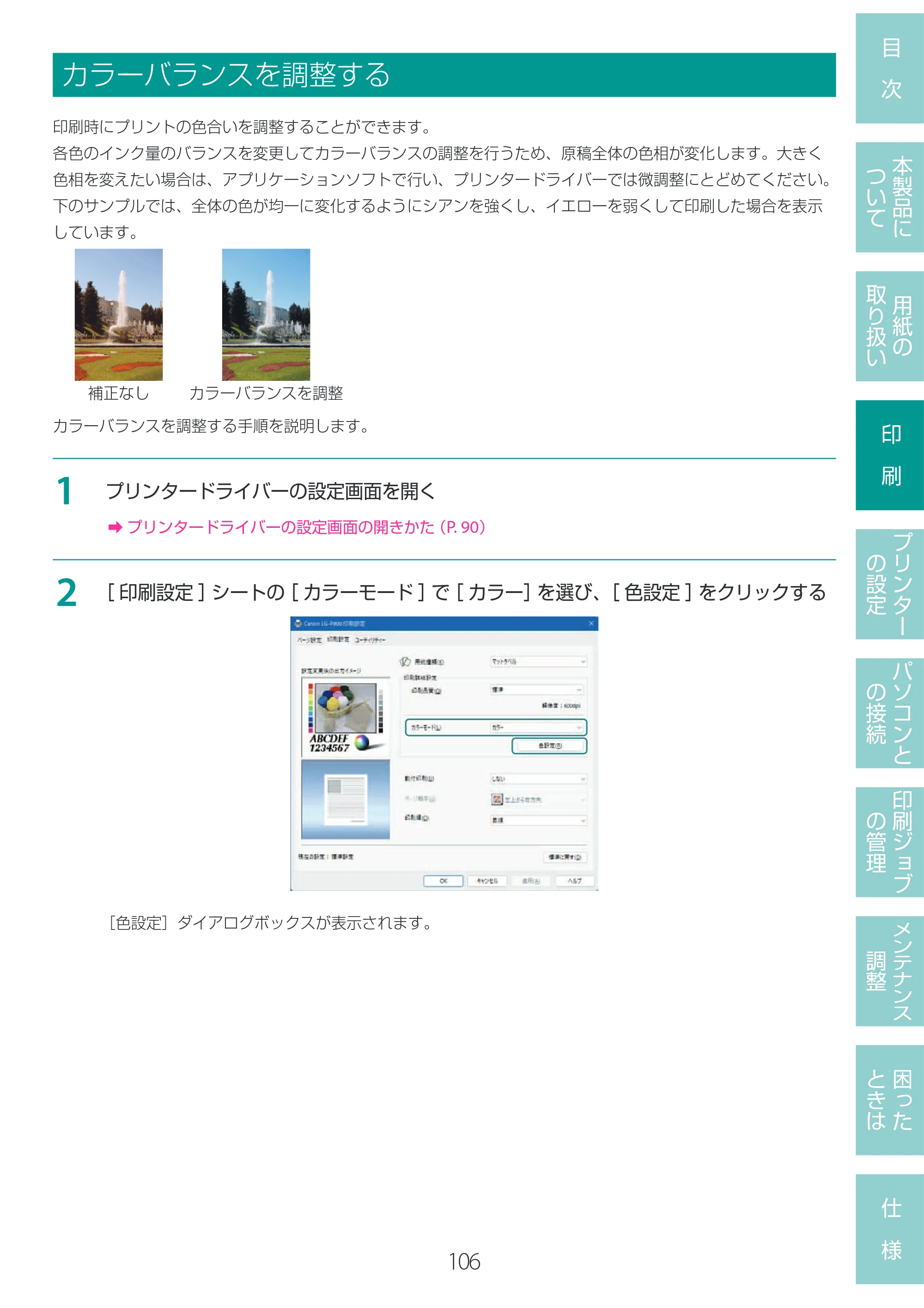Click the page layout preview on blue background

click(x=346, y=799)
